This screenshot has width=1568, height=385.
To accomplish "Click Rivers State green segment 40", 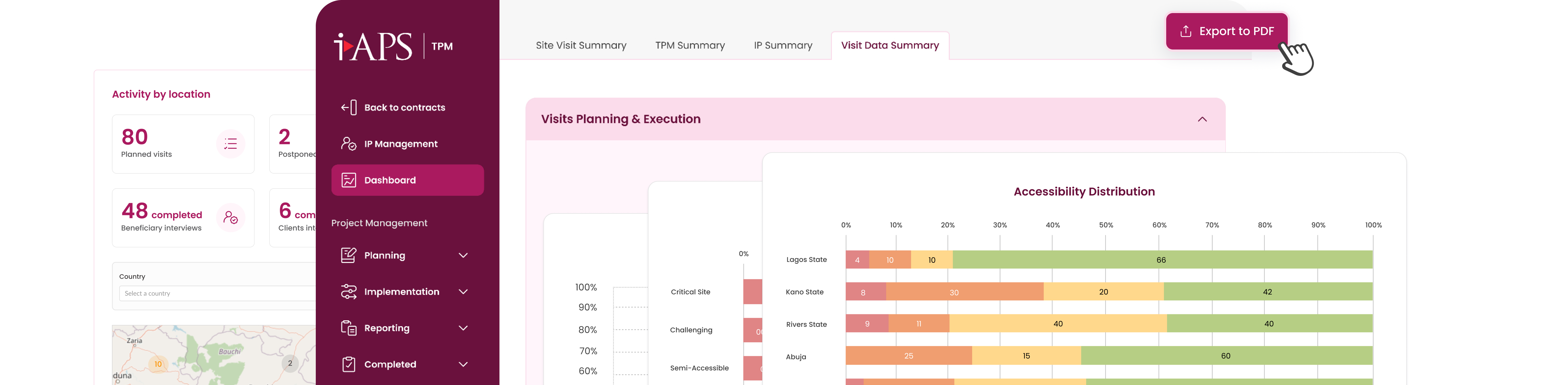I will tap(1270, 324).
